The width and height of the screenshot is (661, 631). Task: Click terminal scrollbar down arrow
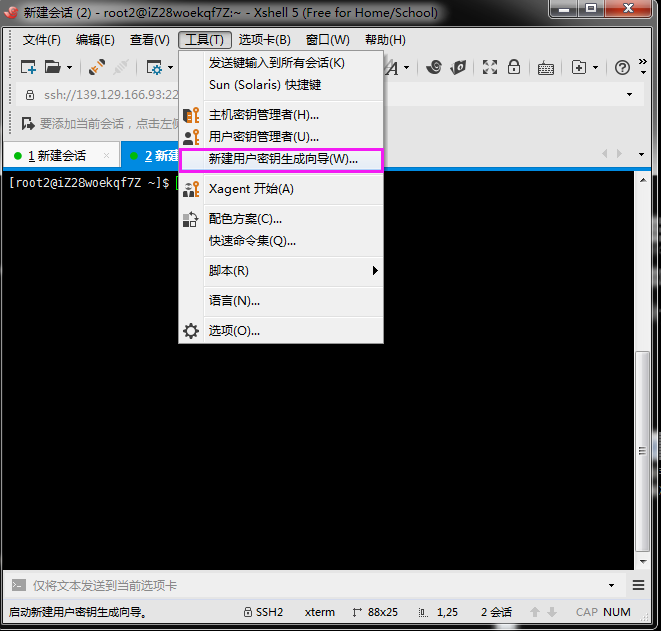(x=643, y=561)
